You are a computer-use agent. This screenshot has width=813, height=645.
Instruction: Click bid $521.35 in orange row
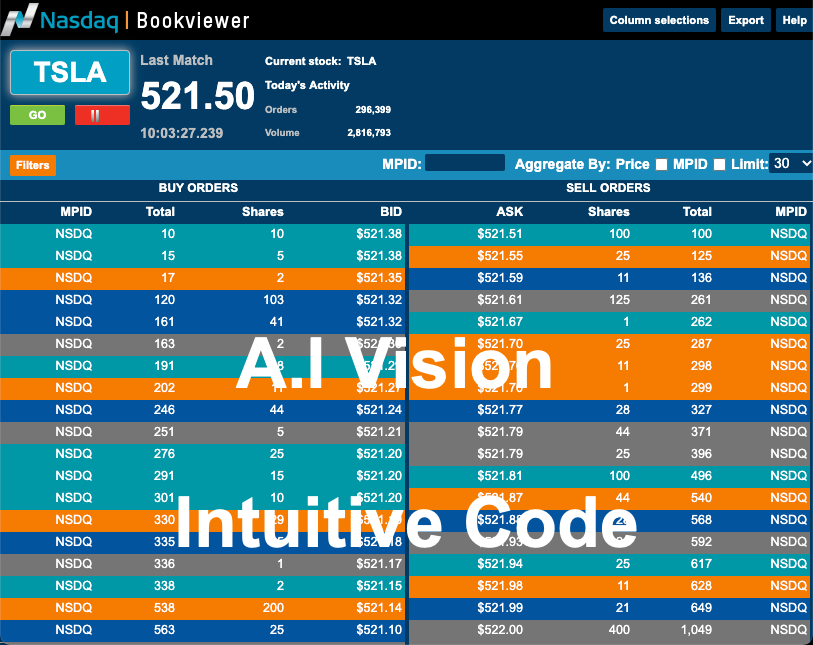point(379,278)
